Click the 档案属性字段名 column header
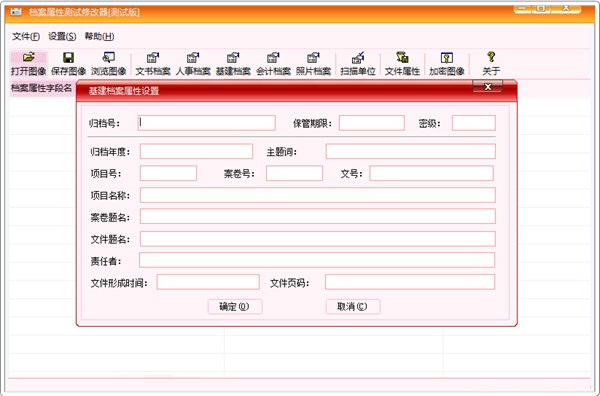The image size is (600, 396). (42, 88)
